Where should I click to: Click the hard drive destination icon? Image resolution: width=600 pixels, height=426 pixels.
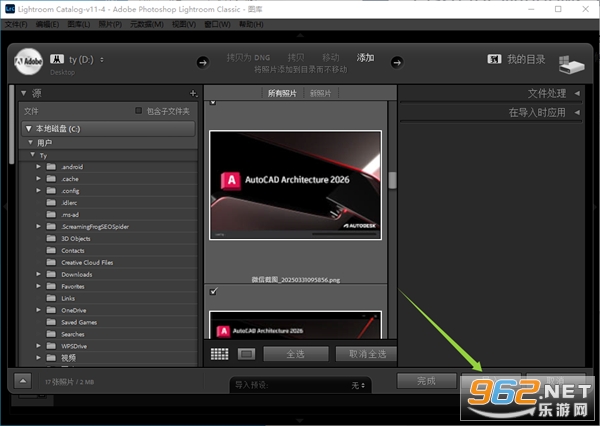click(x=571, y=64)
